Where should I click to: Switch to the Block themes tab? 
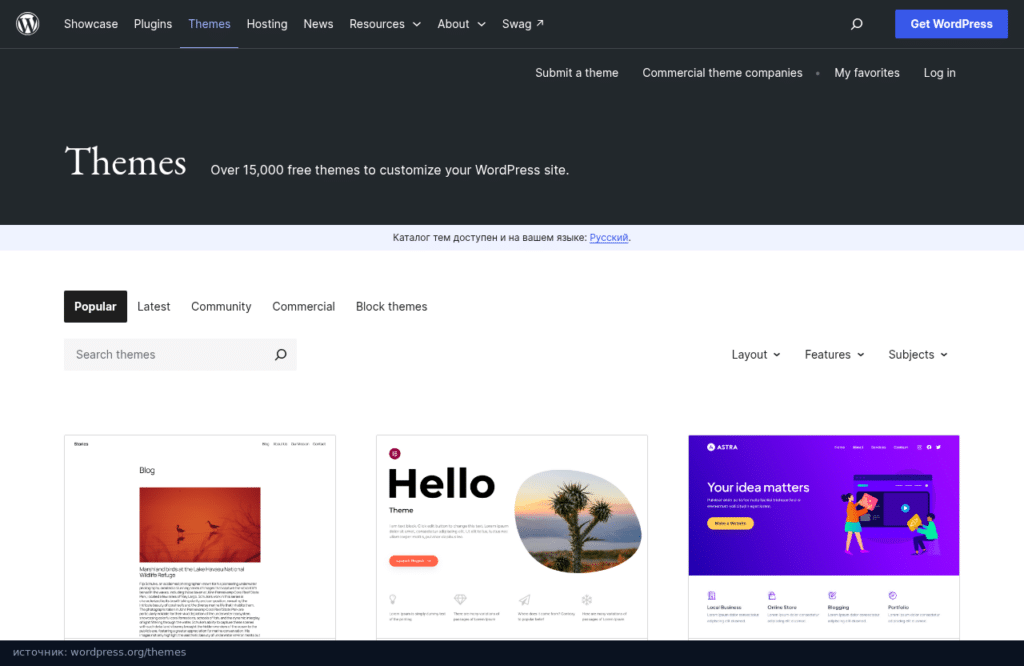[391, 306]
